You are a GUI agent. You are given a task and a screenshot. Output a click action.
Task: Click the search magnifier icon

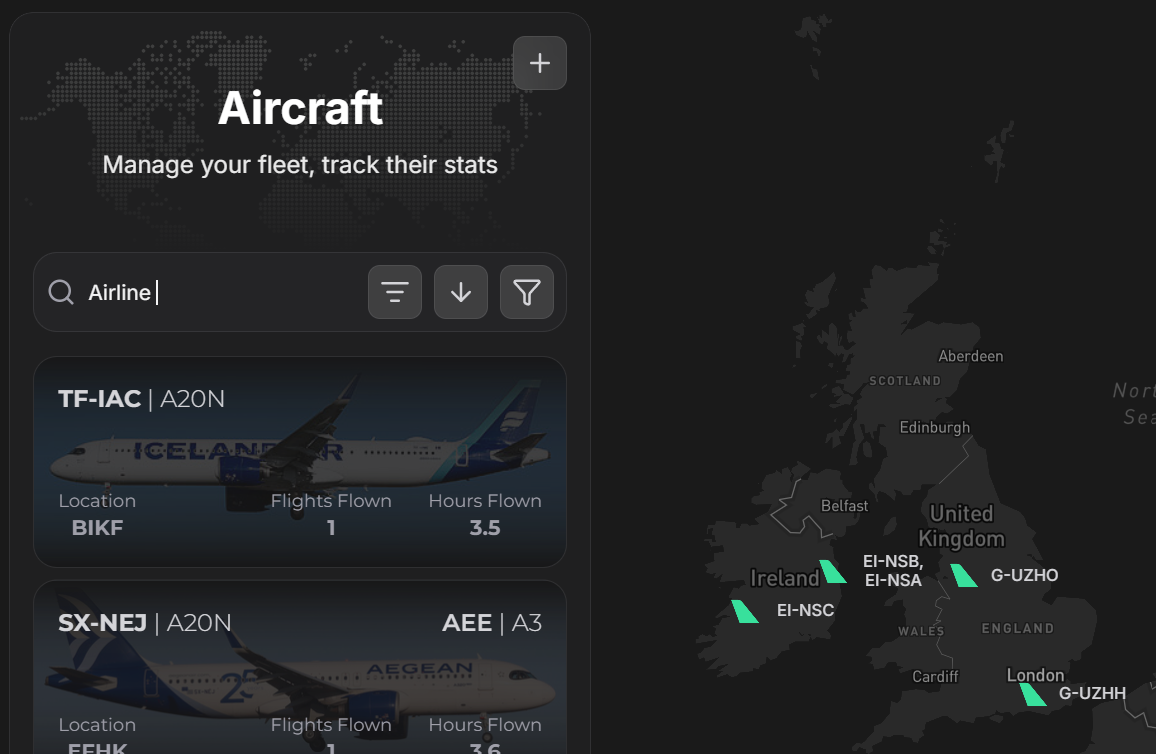(61, 292)
